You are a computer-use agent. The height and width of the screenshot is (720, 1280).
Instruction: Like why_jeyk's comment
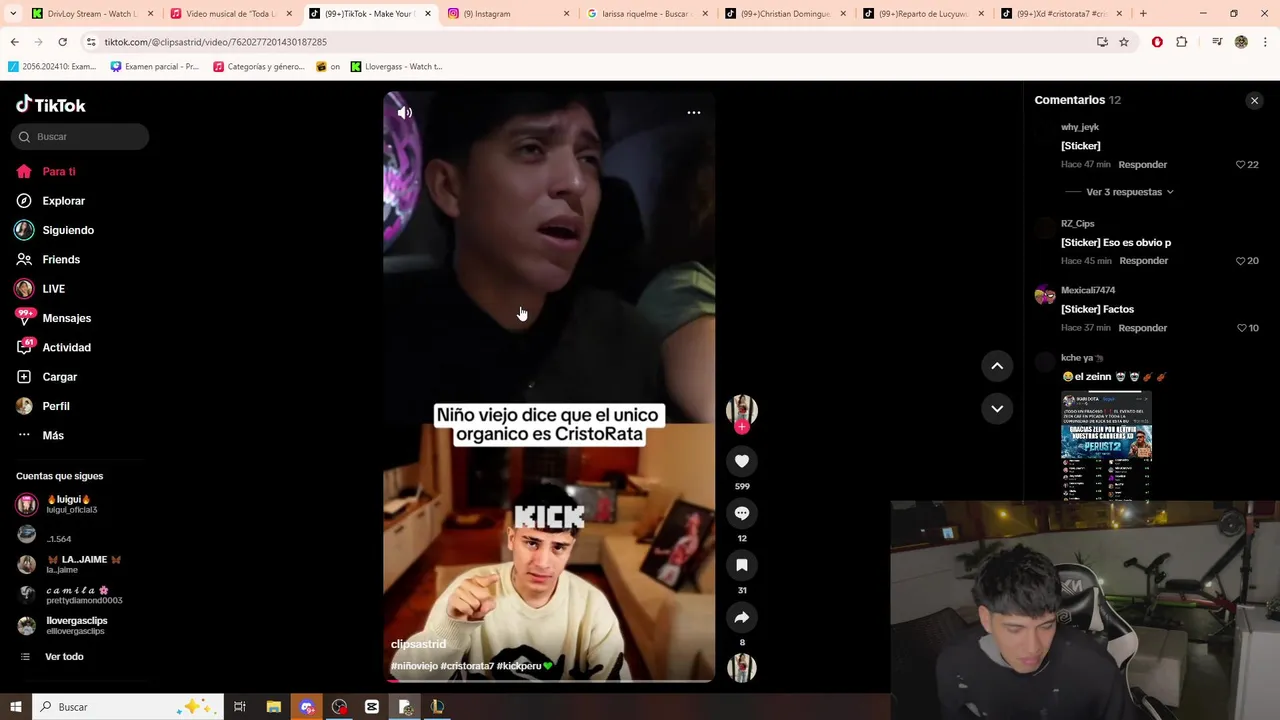click(x=1241, y=165)
